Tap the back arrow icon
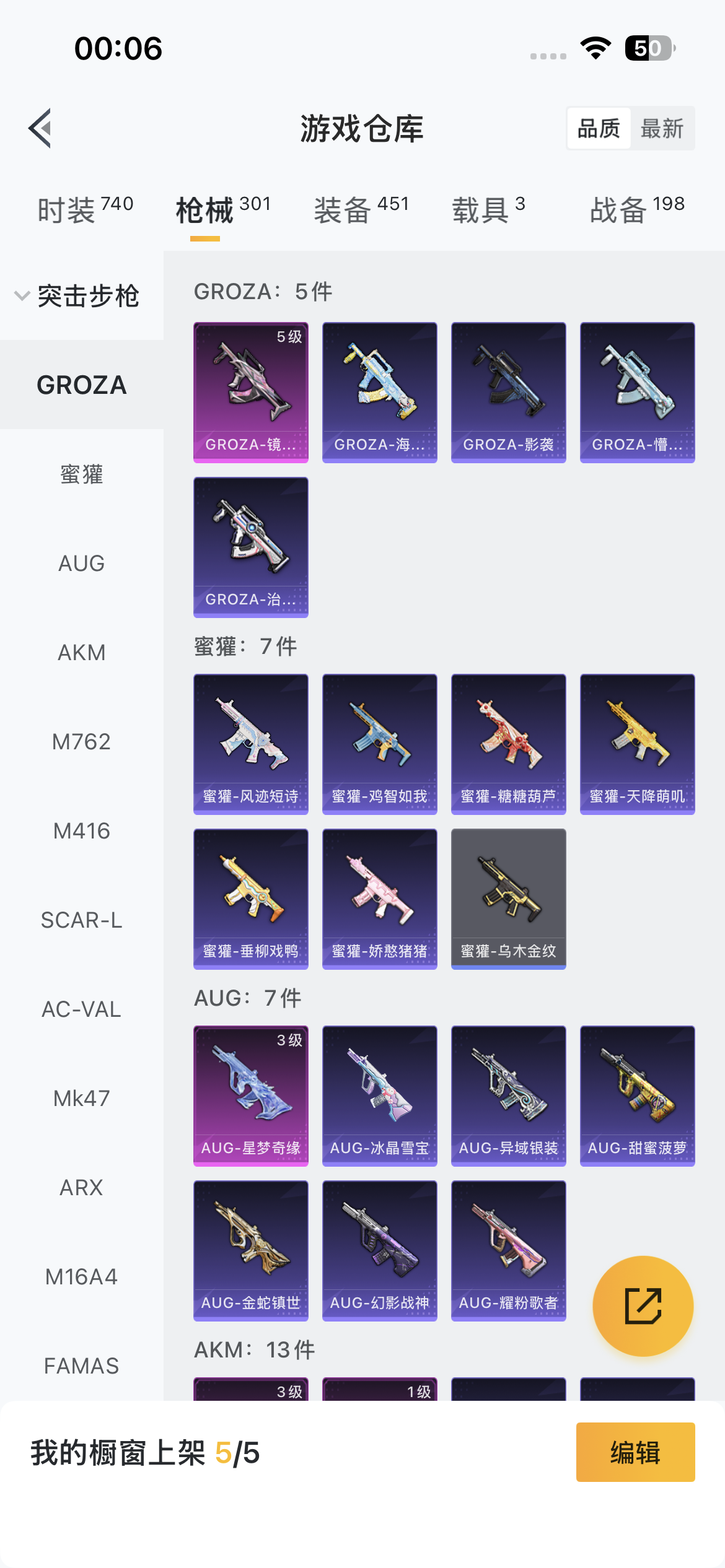The image size is (725, 1568). pos(40,128)
